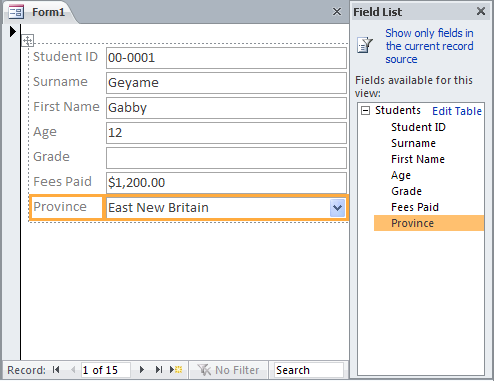Click the record Search box
This screenshot has height=381, width=494.
tap(308, 370)
